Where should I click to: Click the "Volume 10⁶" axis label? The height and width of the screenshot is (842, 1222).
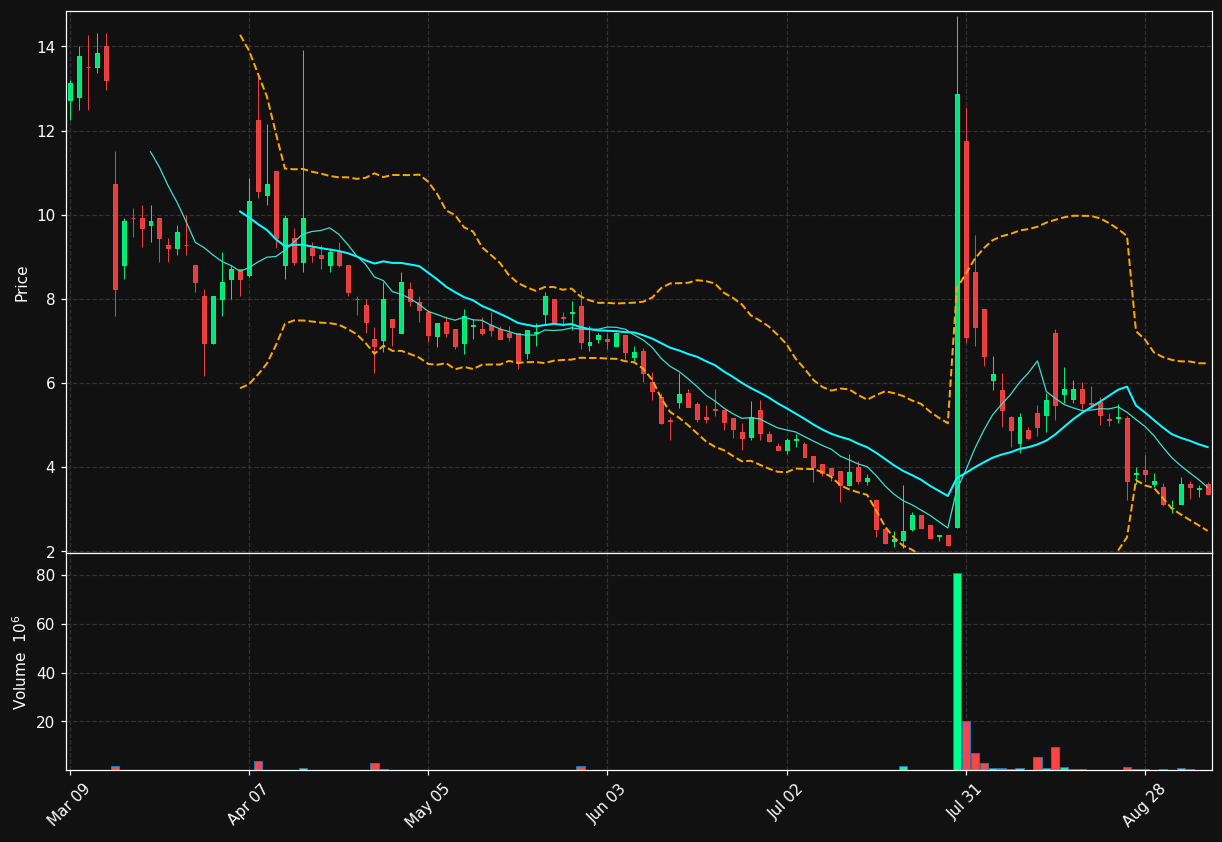[21, 662]
